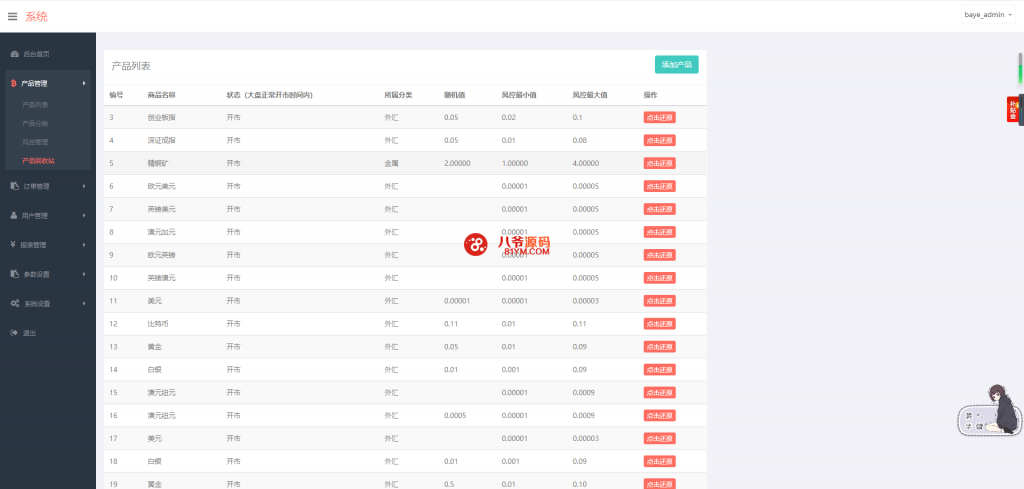This screenshot has height=489, width=1024.
Task: Click 点击还原 for 英镑澳元
Action: (660, 277)
